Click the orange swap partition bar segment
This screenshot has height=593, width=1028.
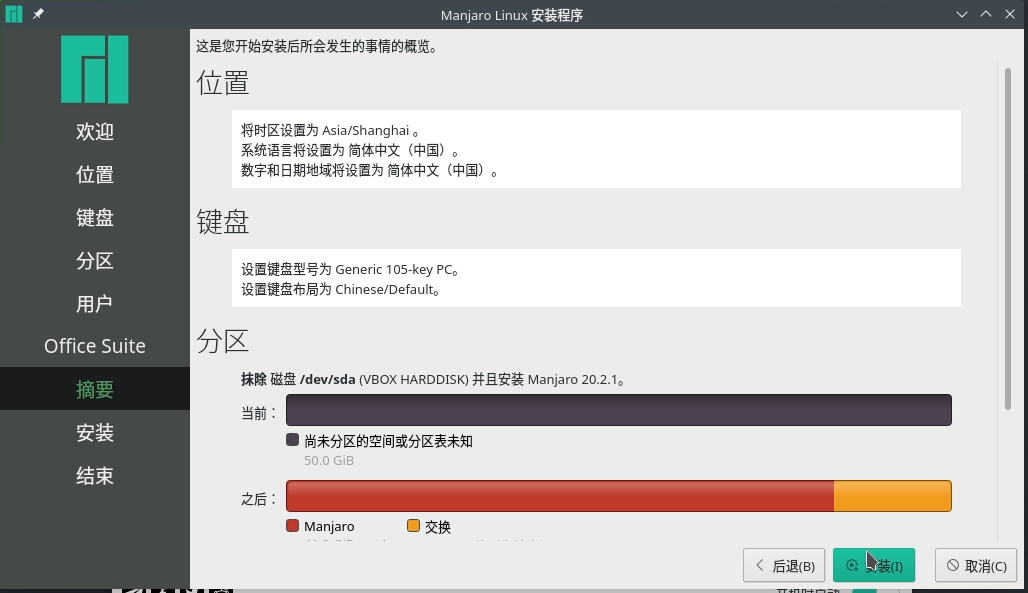[892, 496]
